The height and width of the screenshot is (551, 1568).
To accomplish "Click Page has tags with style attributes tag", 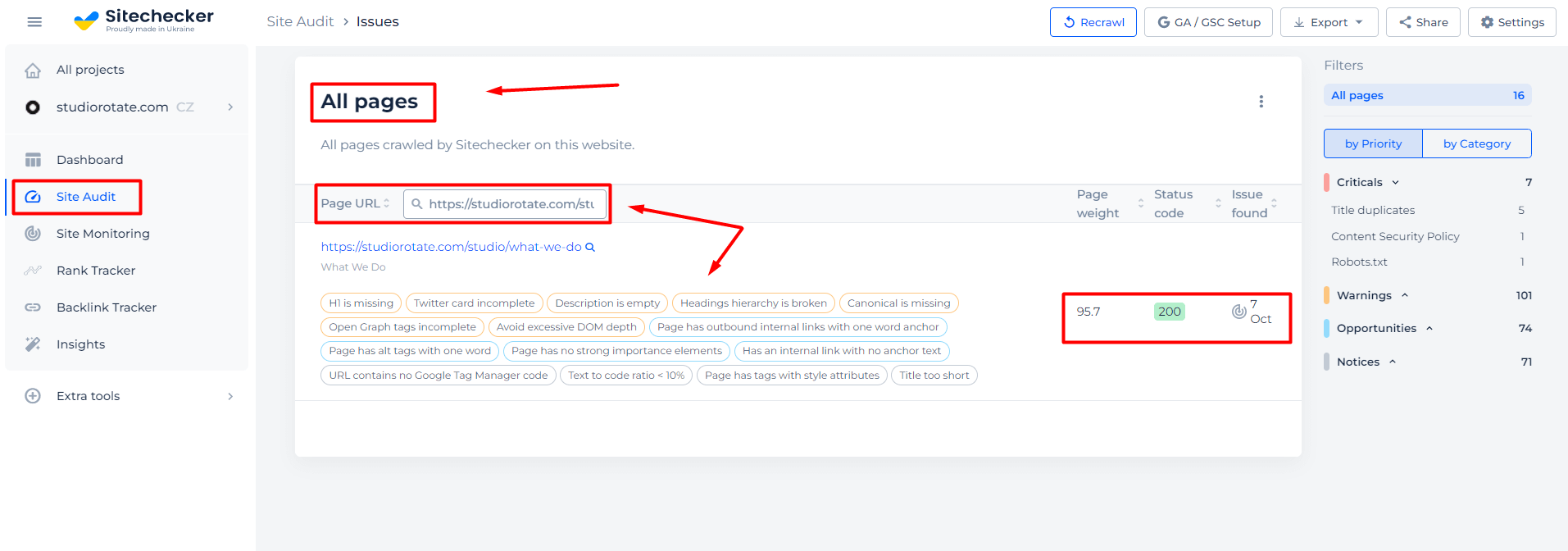I will 792,376.
